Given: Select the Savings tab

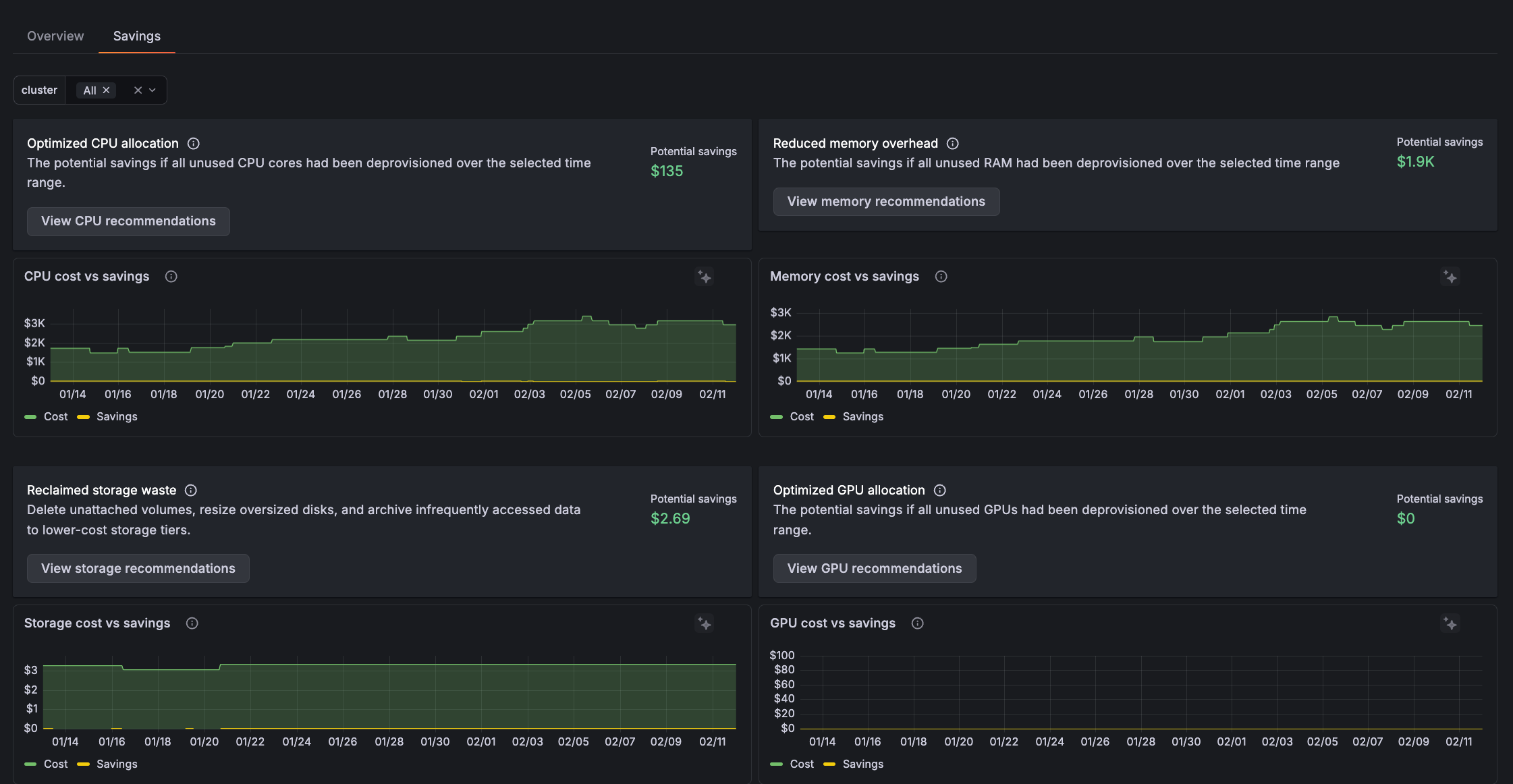Looking at the screenshot, I should pos(137,36).
